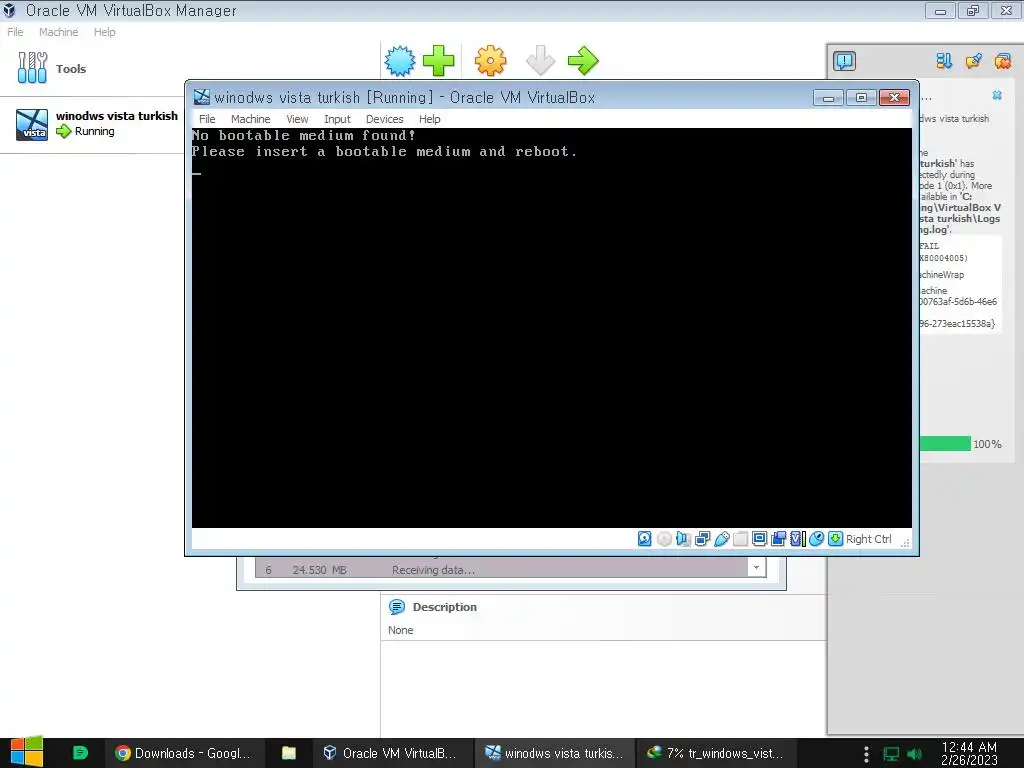Click the optical disc status bar icon
Viewport: 1024px width, 768px height.
tap(664, 539)
